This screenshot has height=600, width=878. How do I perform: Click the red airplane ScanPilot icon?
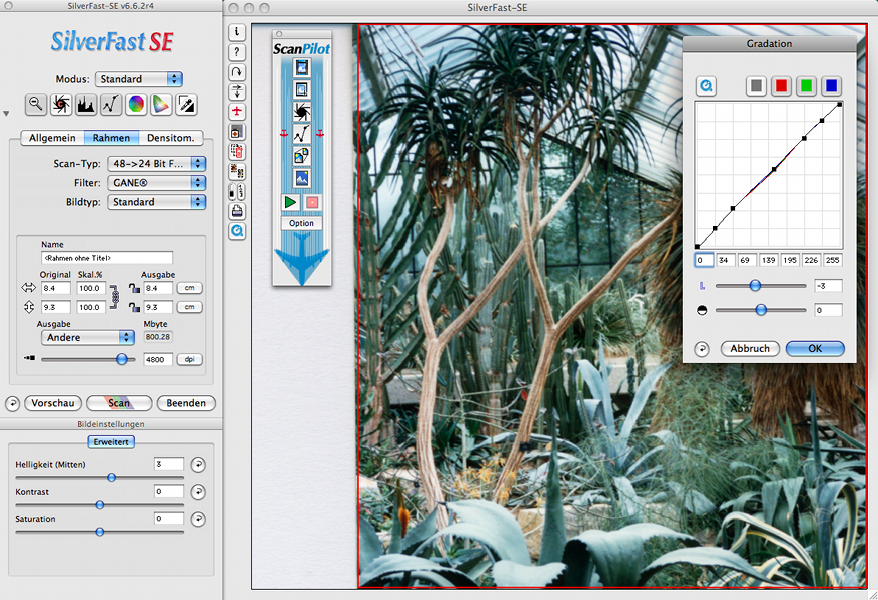pyautogui.click(x=237, y=111)
